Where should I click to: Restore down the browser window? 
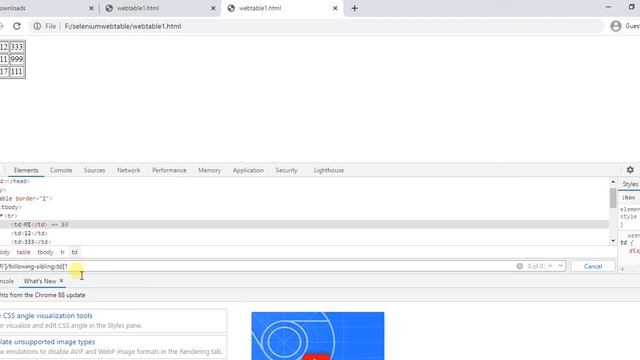[x=631, y=7]
